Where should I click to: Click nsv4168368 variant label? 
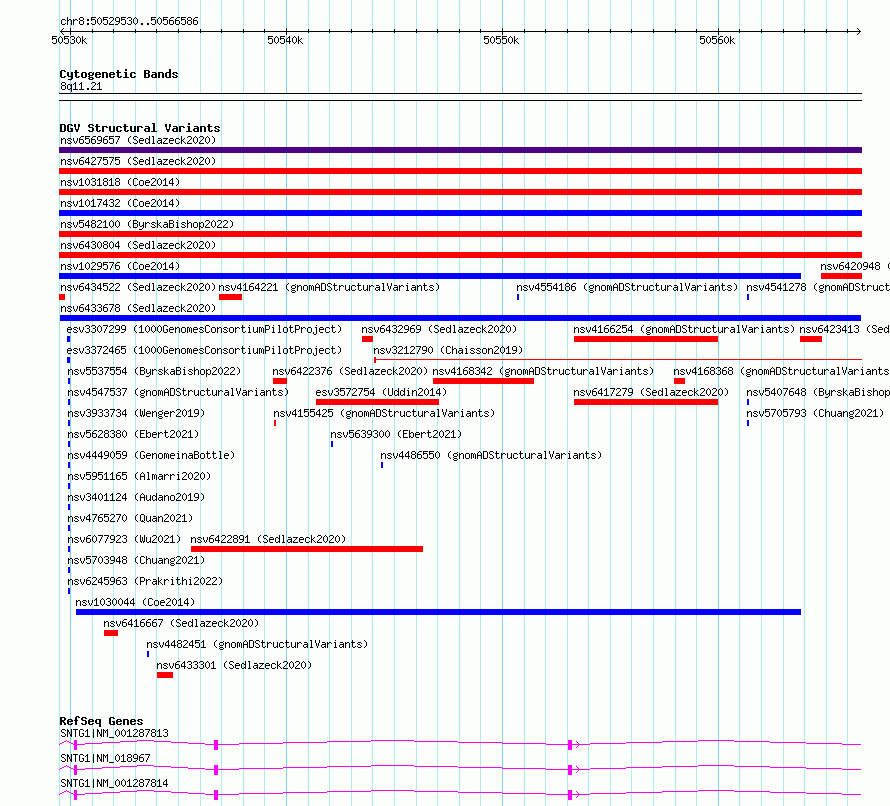pos(782,371)
